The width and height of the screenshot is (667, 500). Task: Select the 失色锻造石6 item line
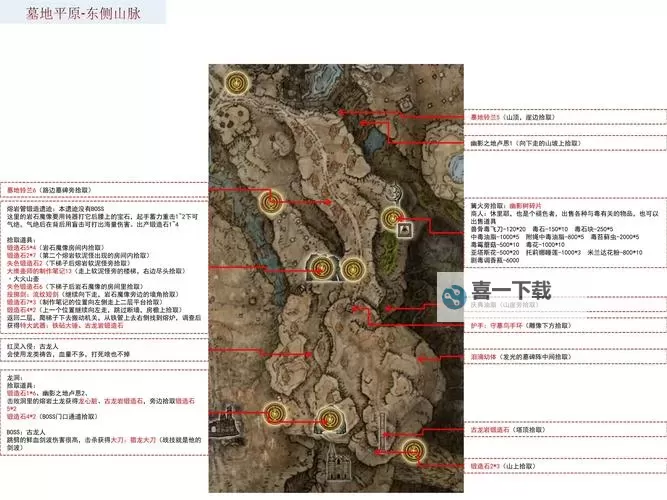point(75,286)
